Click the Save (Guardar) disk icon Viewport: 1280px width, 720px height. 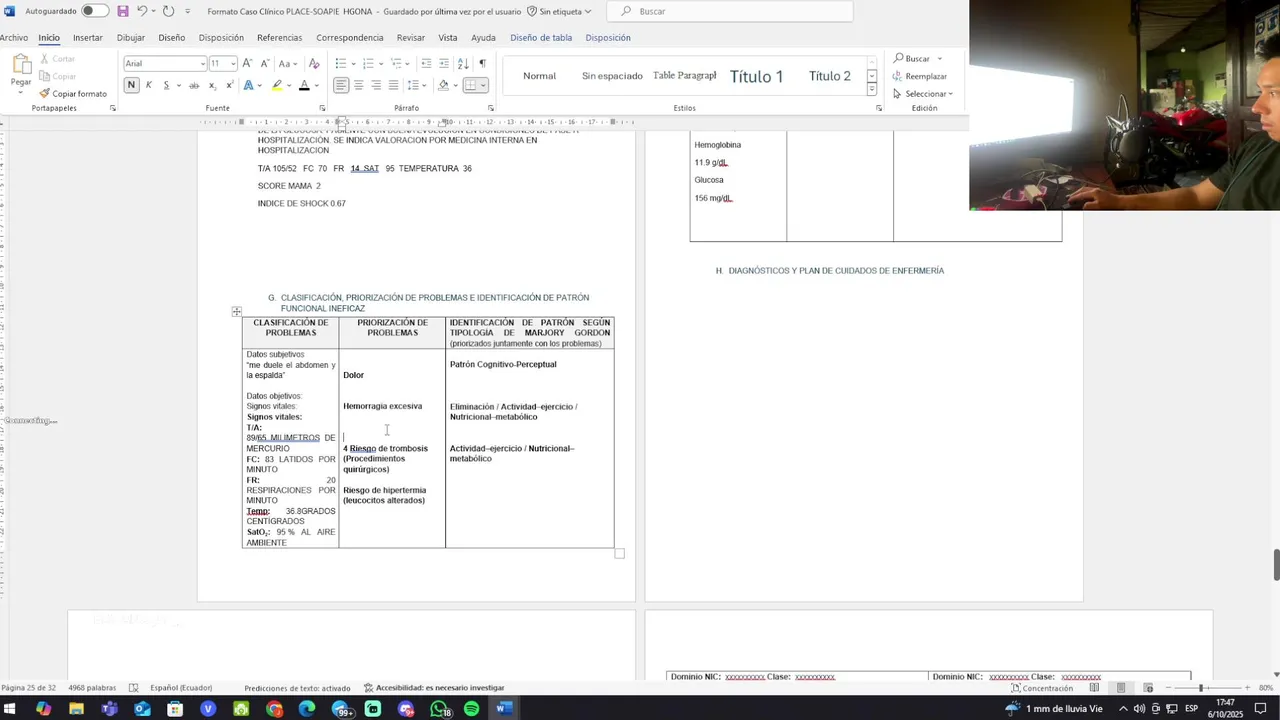pos(123,11)
